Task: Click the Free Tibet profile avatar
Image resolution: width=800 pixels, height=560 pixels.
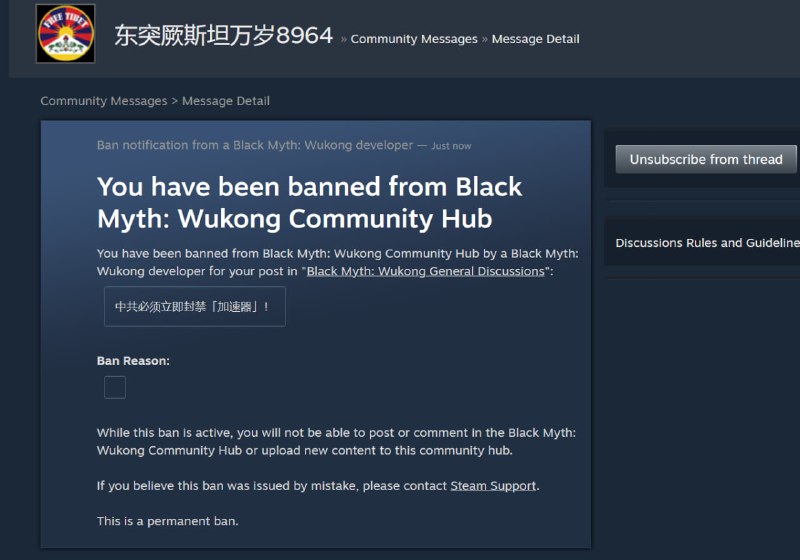Action: pos(65,34)
